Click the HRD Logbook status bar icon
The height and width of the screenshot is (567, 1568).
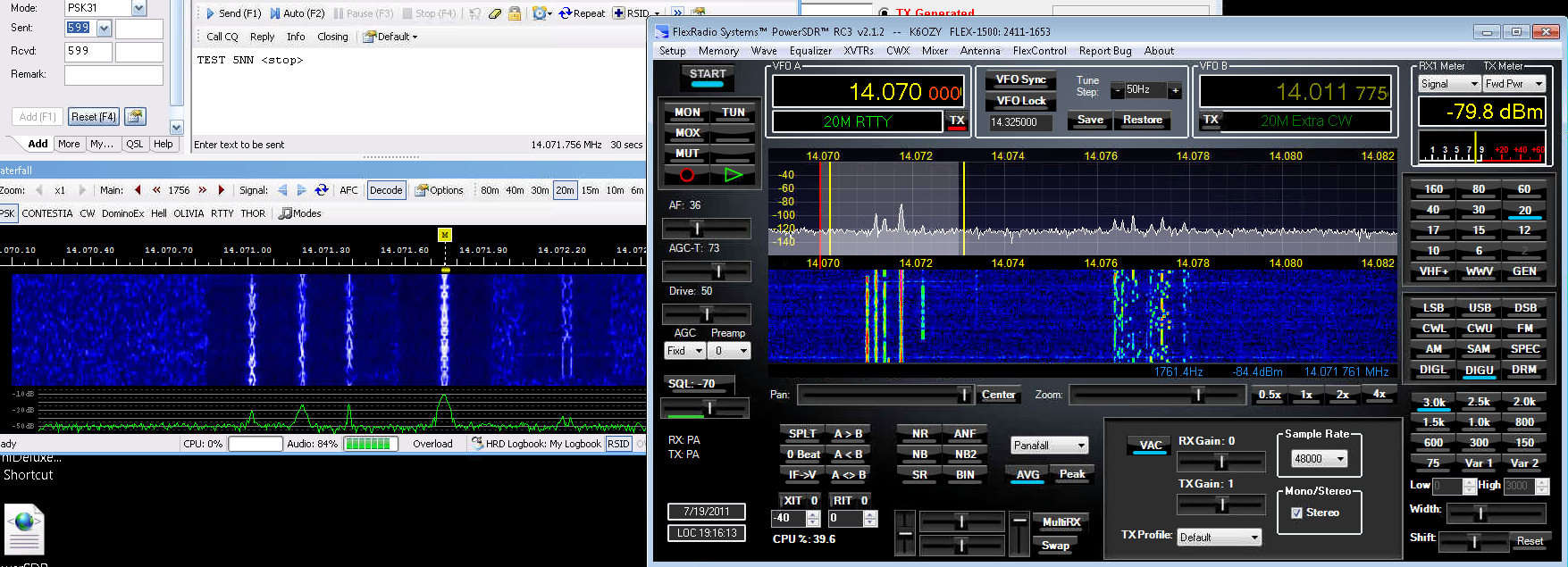[x=477, y=444]
